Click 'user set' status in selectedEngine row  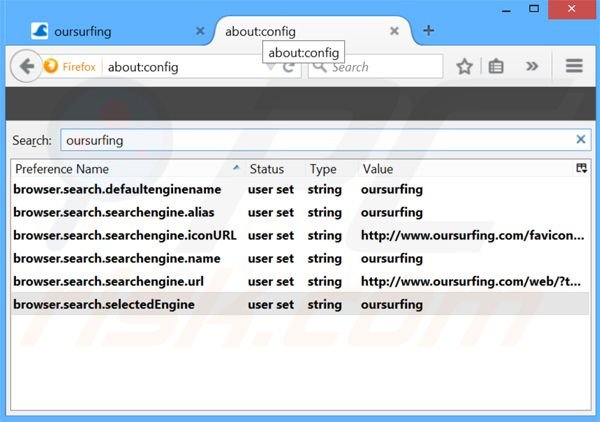pos(271,305)
